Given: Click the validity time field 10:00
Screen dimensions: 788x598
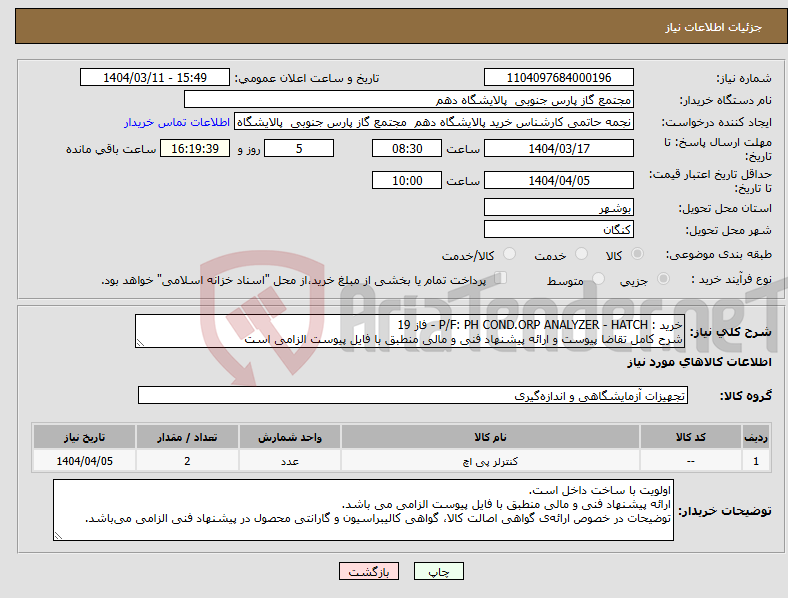Looking at the screenshot, I should click(407, 180).
